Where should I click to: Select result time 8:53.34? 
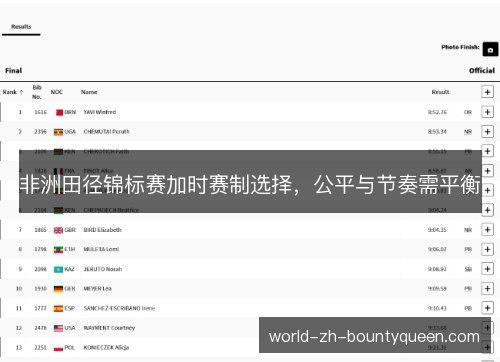(437, 132)
